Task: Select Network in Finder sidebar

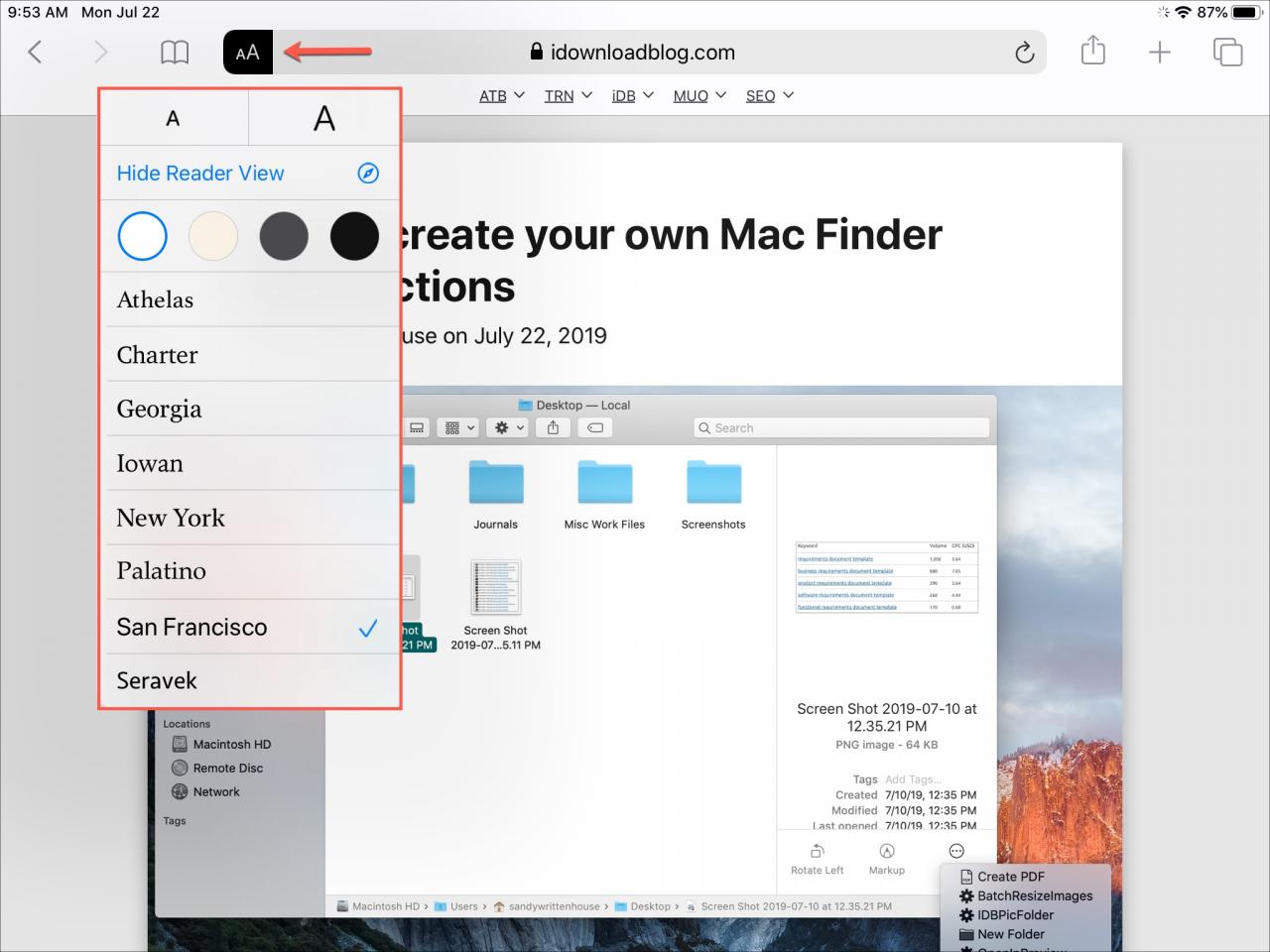Action: [205, 791]
